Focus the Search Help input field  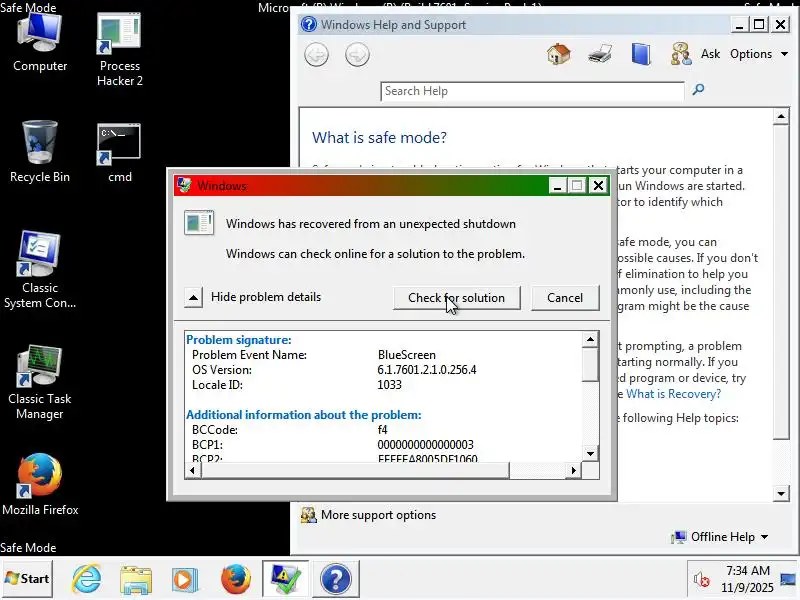532,91
